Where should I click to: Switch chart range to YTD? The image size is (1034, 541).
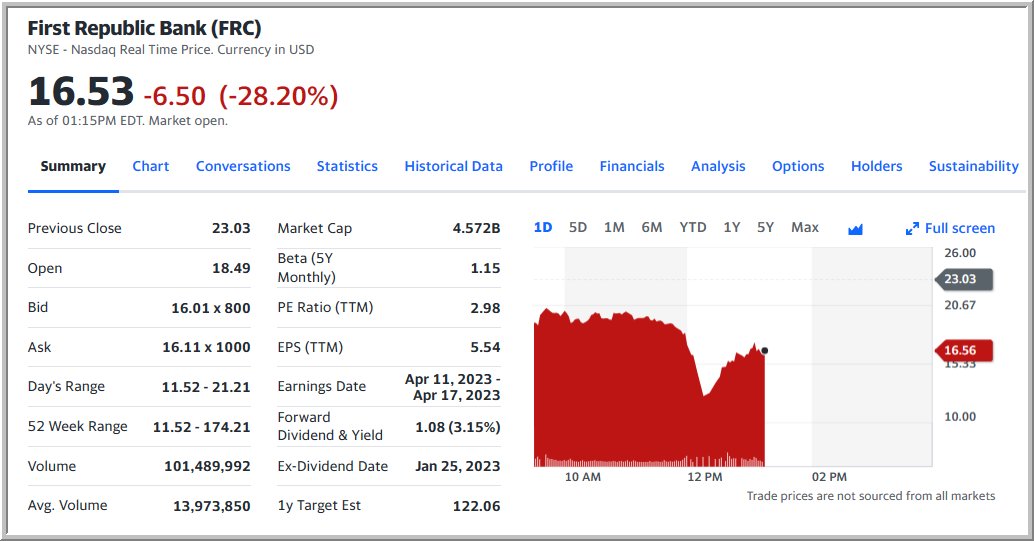coord(693,228)
